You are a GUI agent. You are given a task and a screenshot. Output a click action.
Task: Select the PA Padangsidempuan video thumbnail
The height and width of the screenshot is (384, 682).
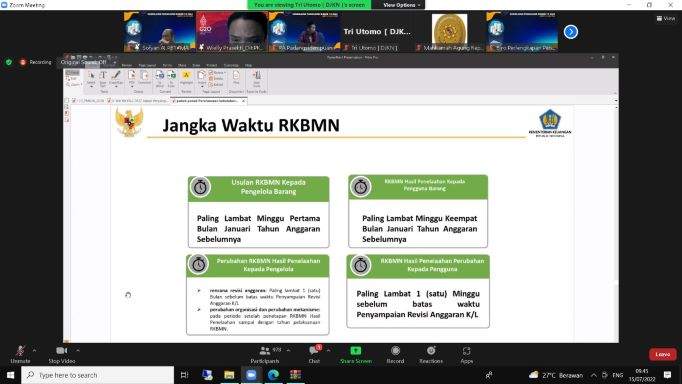click(x=304, y=32)
